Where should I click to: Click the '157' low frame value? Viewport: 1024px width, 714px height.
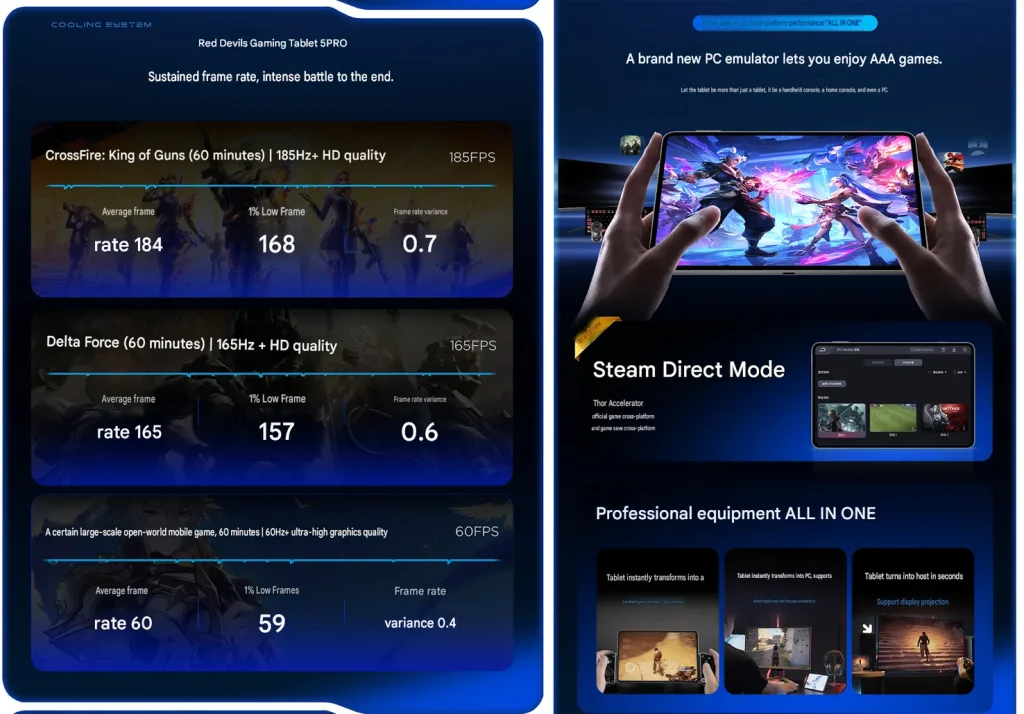276,432
